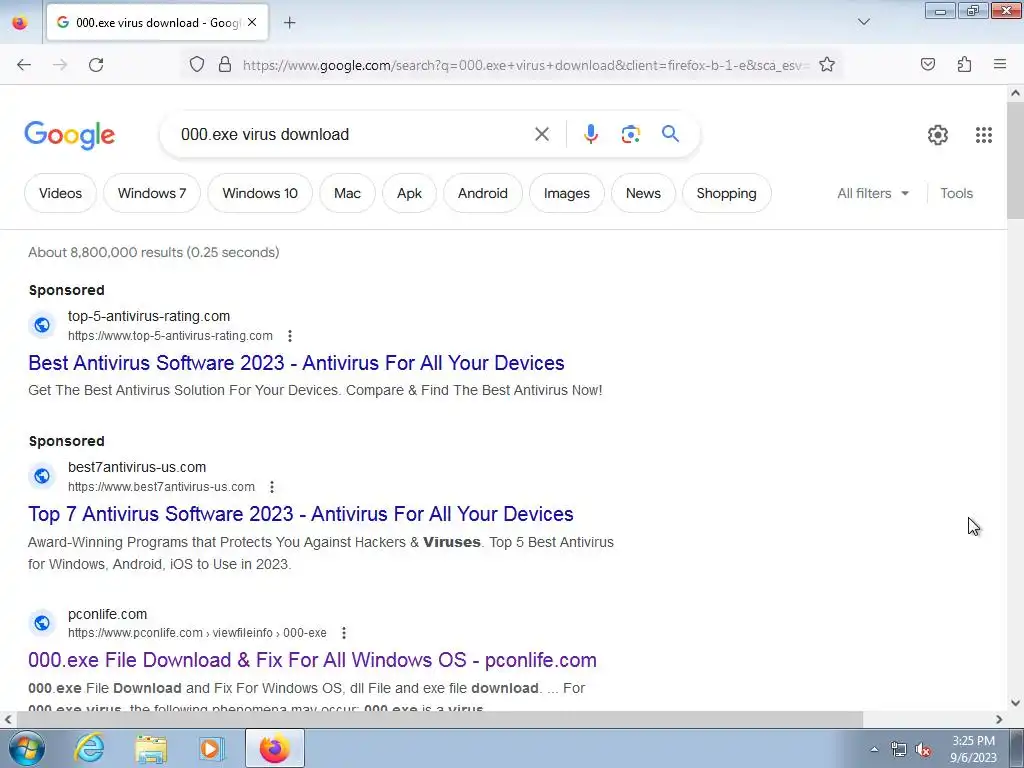Search by image with the Lens camera icon
This screenshot has height=768, width=1024.
(x=630, y=135)
